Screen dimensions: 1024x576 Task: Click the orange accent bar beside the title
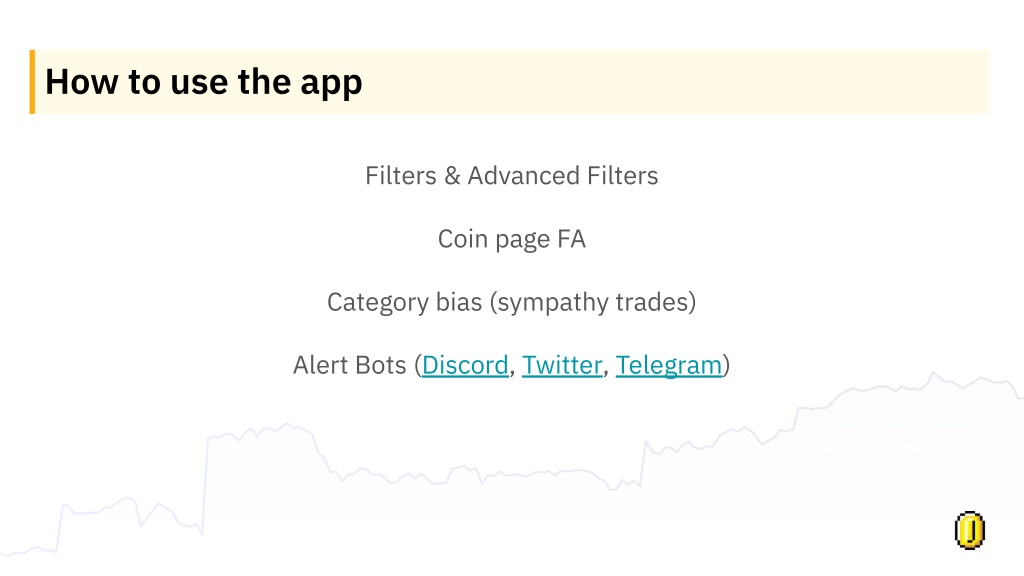[x=32, y=82]
